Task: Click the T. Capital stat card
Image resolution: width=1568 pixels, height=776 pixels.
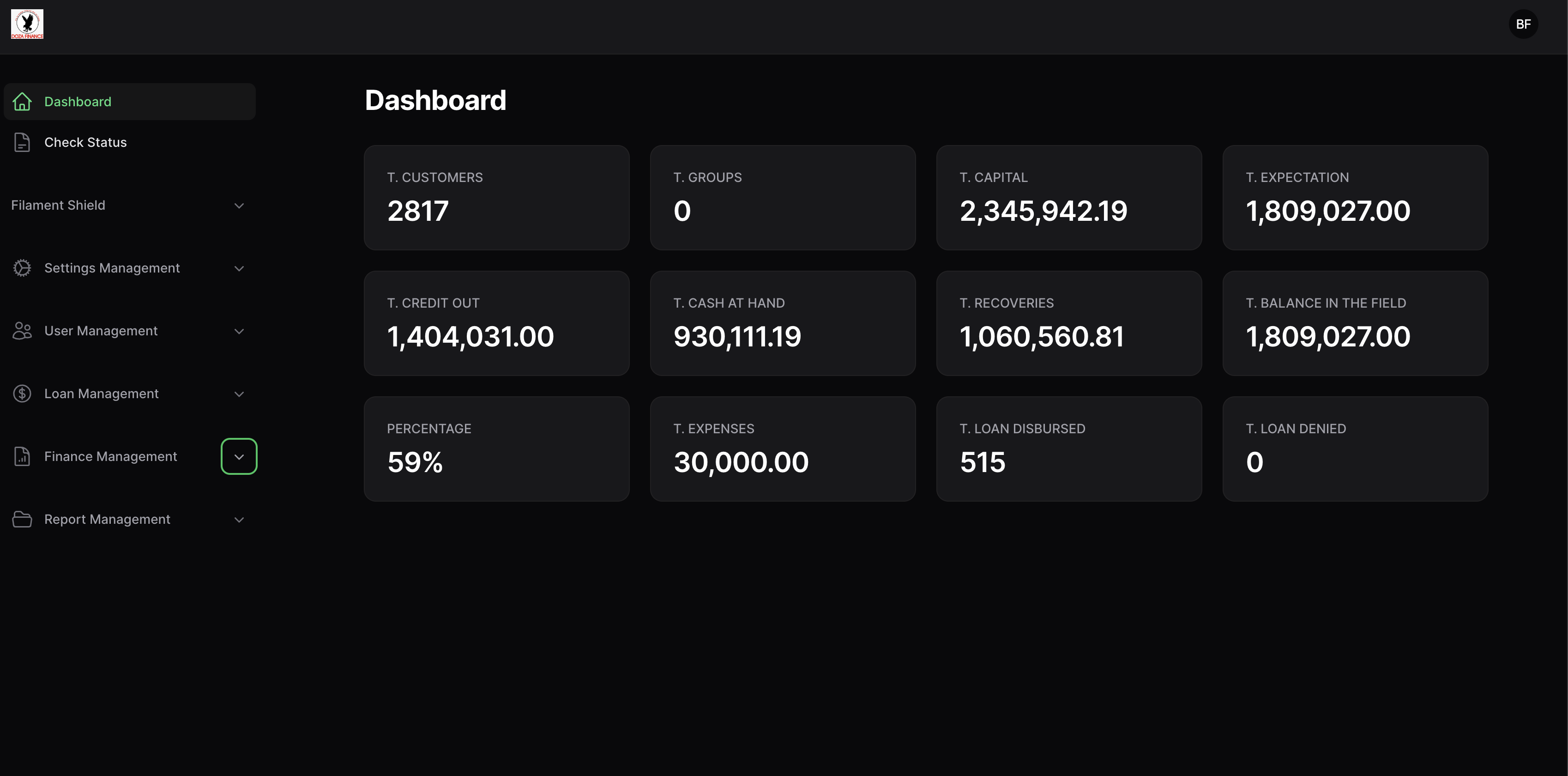Action: [1069, 197]
